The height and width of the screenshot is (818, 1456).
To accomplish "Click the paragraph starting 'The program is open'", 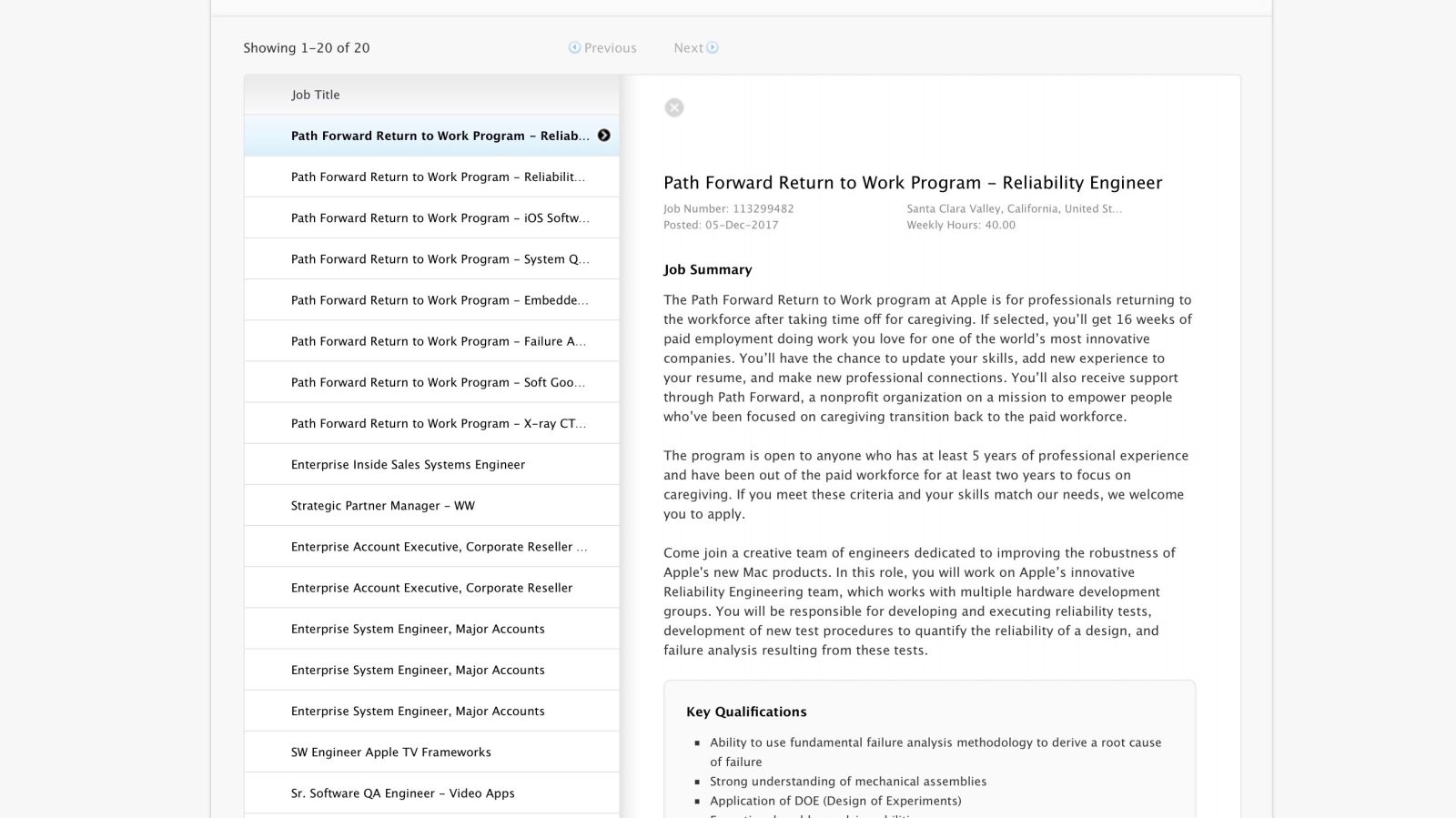I will coord(926,484).
